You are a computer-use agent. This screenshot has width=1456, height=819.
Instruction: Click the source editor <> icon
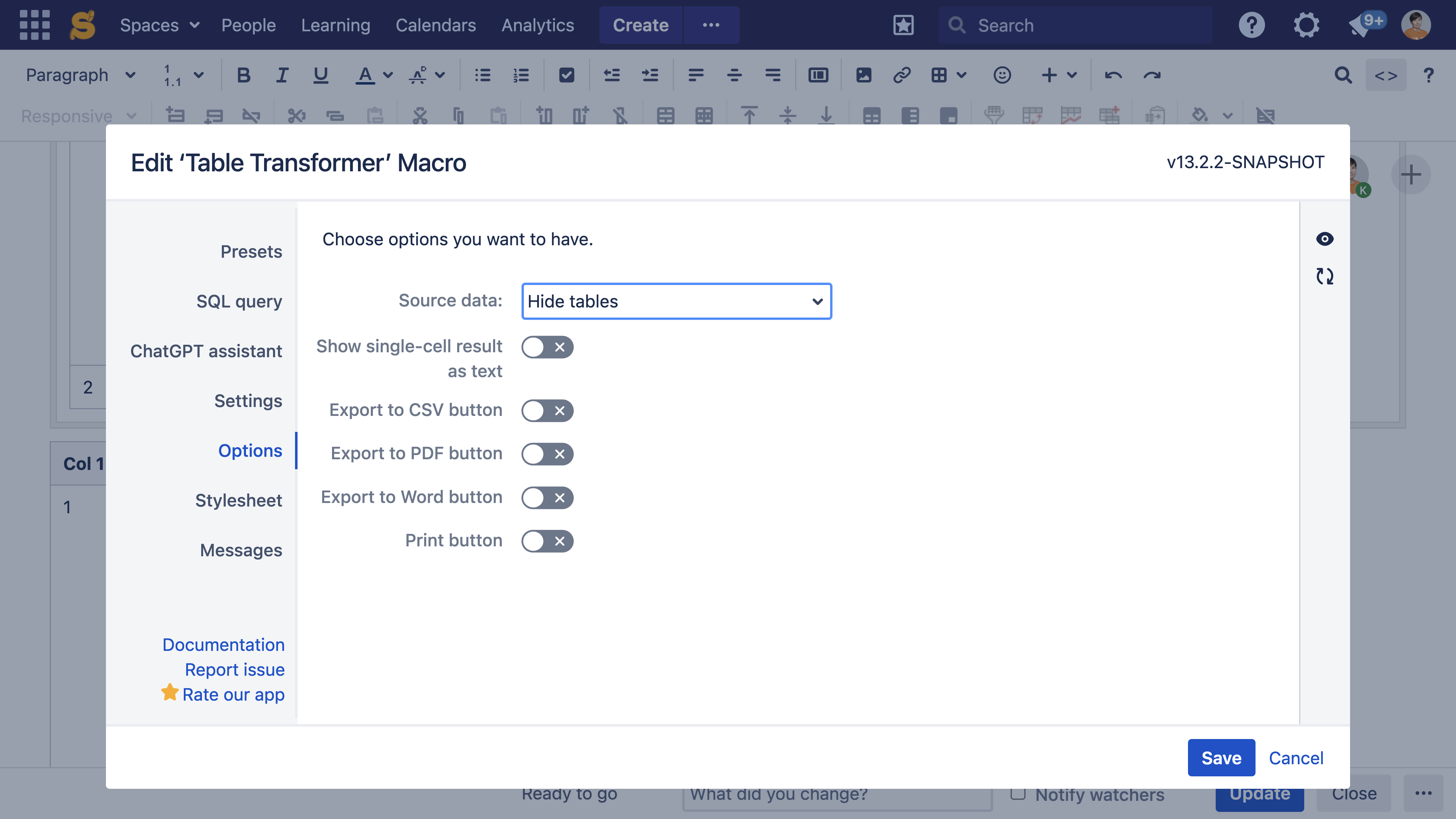tap(1385, 75)
